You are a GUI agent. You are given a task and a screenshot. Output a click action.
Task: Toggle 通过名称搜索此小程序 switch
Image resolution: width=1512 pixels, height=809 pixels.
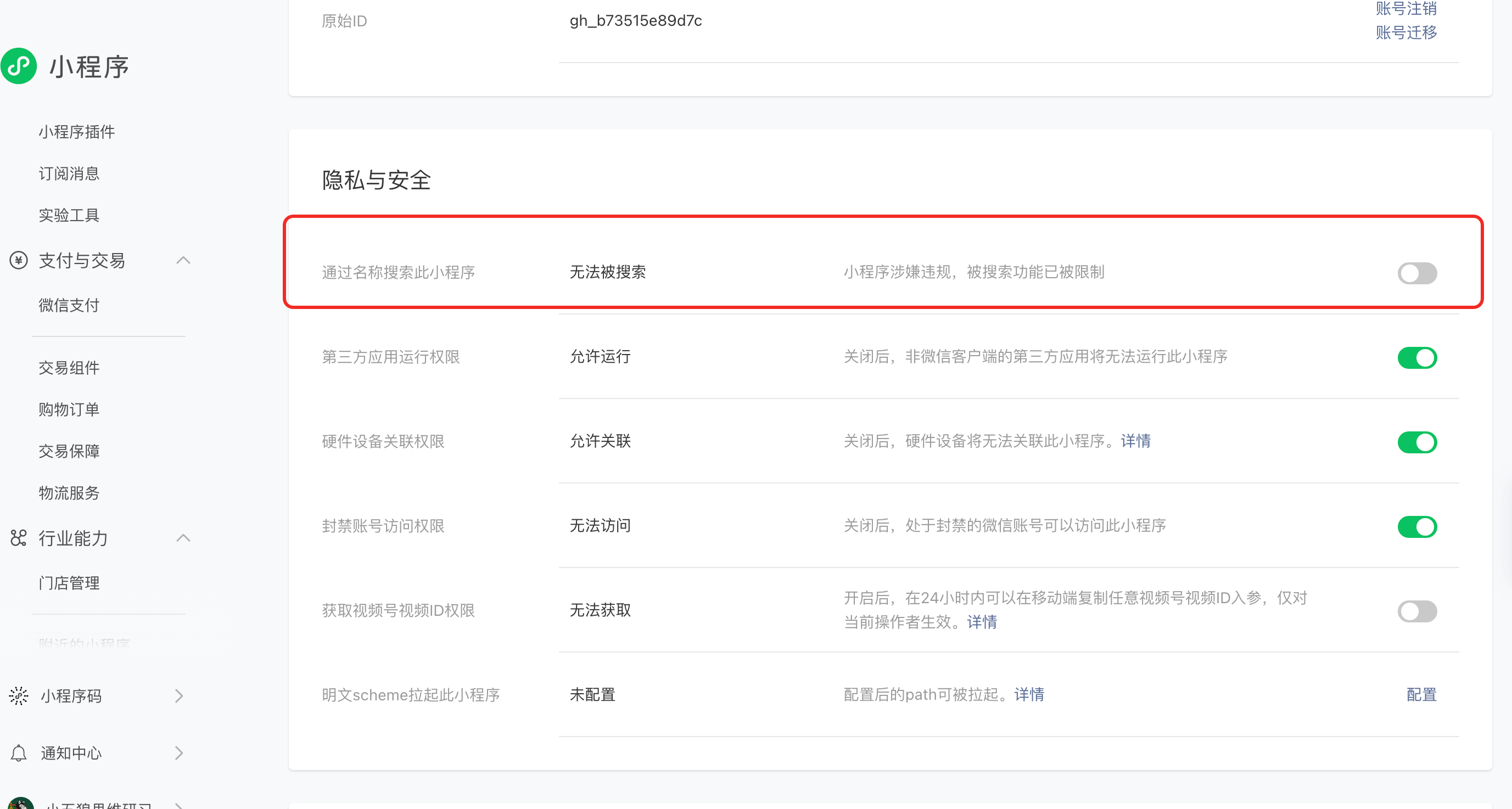click(1416, 273)
